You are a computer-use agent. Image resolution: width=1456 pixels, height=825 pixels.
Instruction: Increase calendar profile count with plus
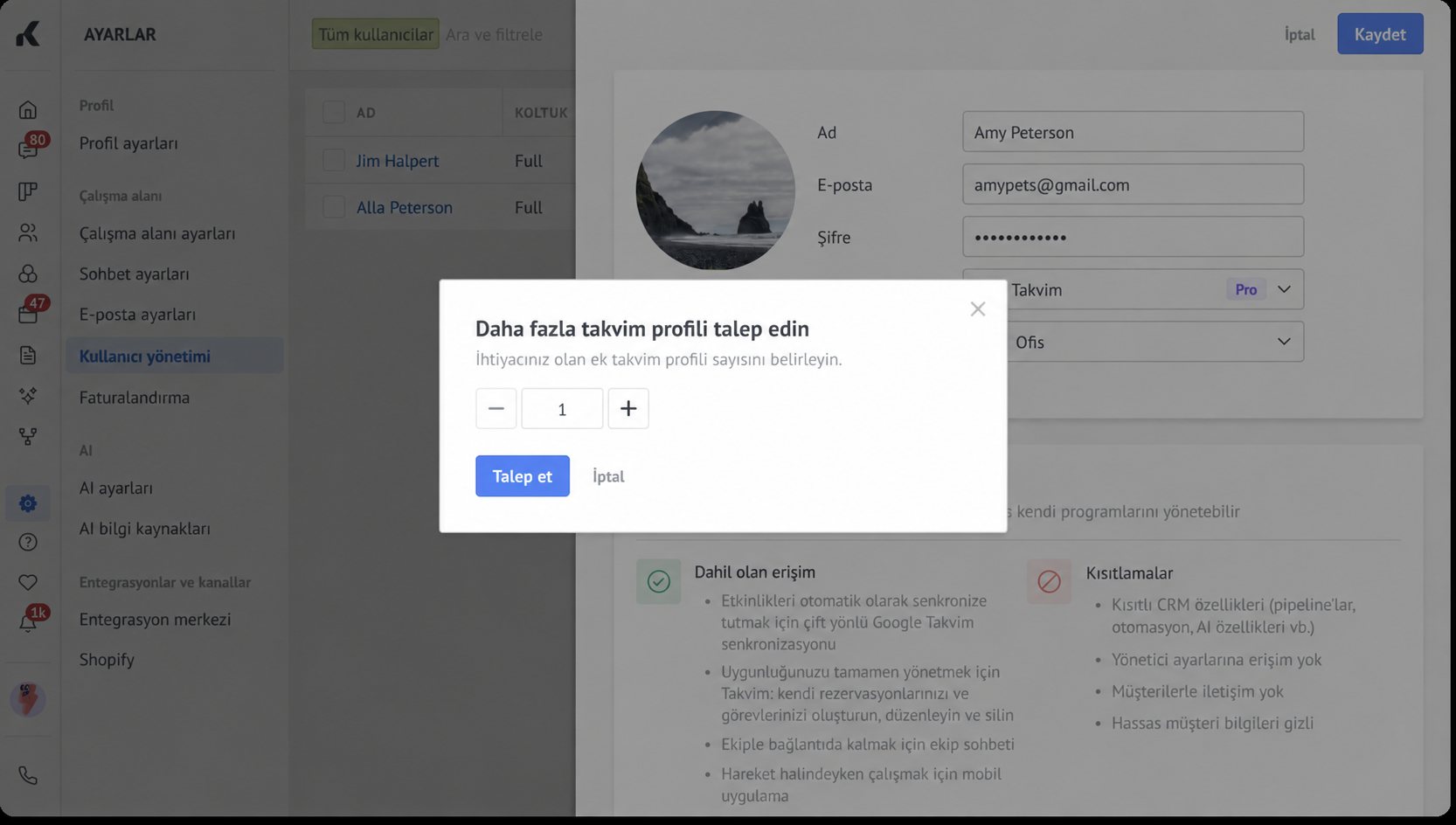tap(628, 408)
